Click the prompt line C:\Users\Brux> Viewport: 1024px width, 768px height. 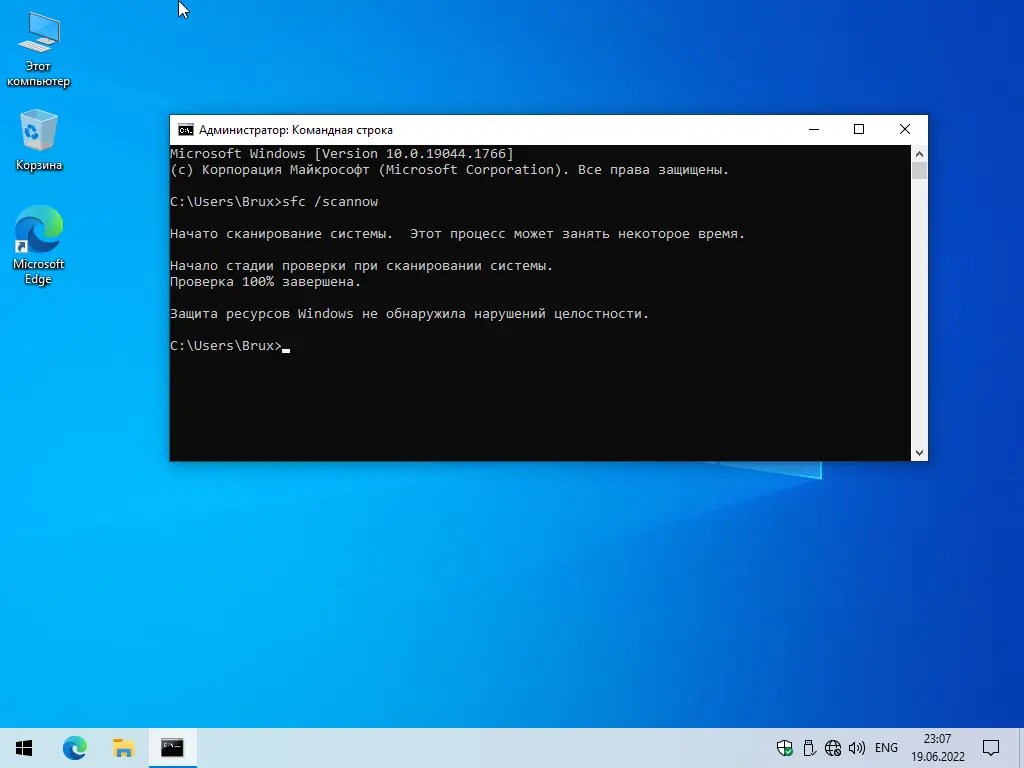pos(226,345)
